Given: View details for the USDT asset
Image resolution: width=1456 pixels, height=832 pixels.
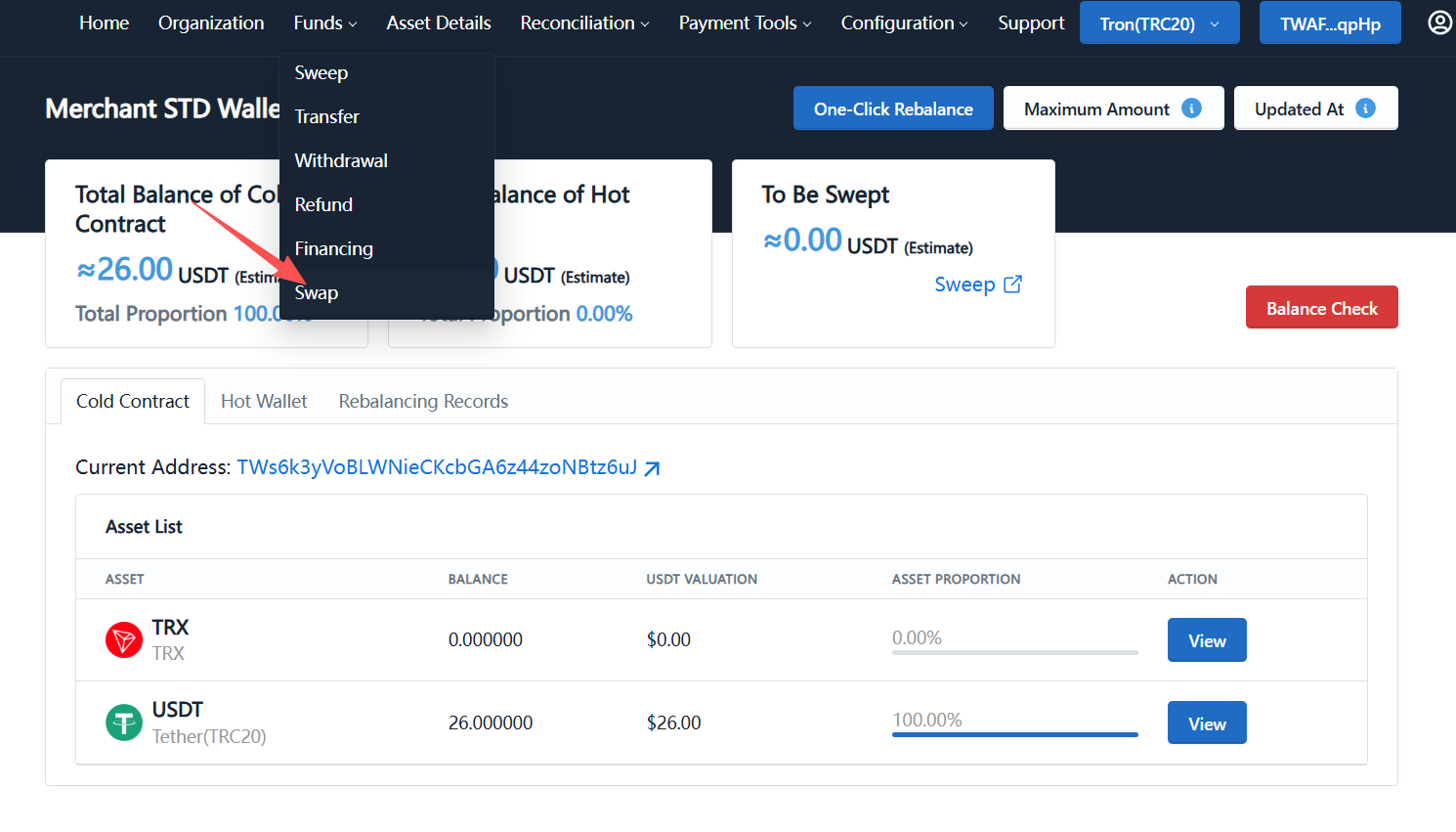Looking at the screenshot, I should pos(1207,723).
